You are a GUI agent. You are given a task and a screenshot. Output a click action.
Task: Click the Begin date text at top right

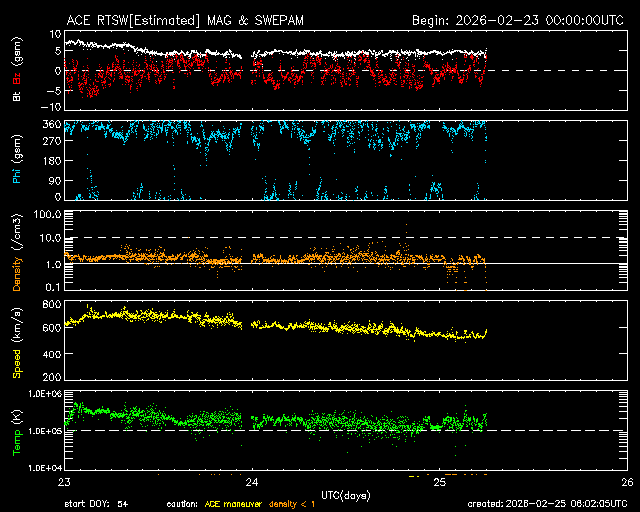(518, 20)
